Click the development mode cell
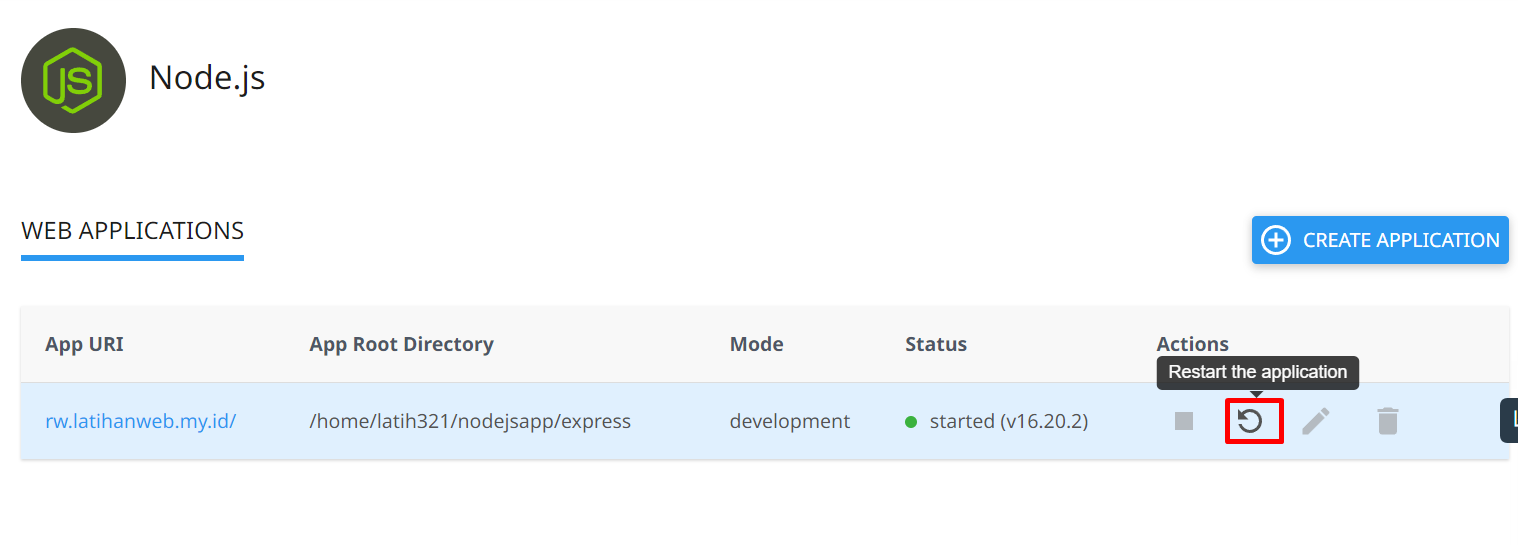Viewport: 1518px width, 545px height. (790, 421)
